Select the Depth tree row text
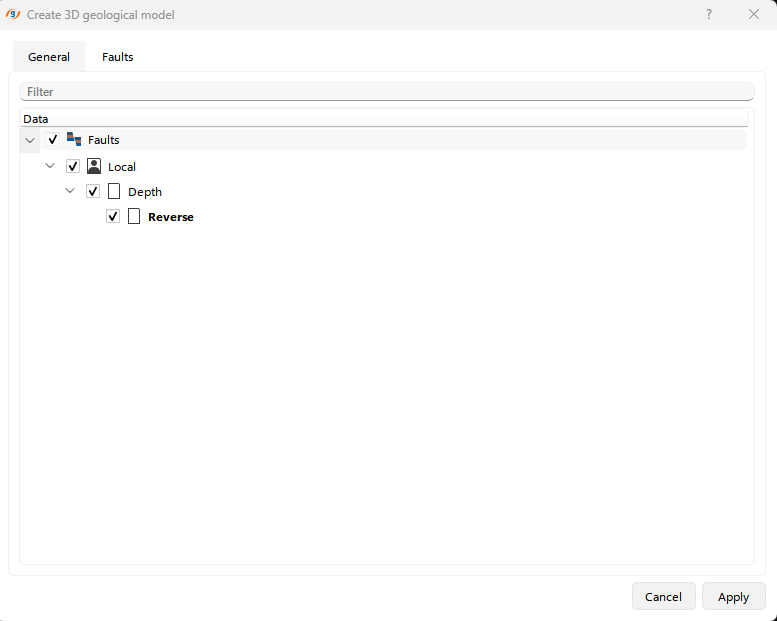 click(145, 192)
